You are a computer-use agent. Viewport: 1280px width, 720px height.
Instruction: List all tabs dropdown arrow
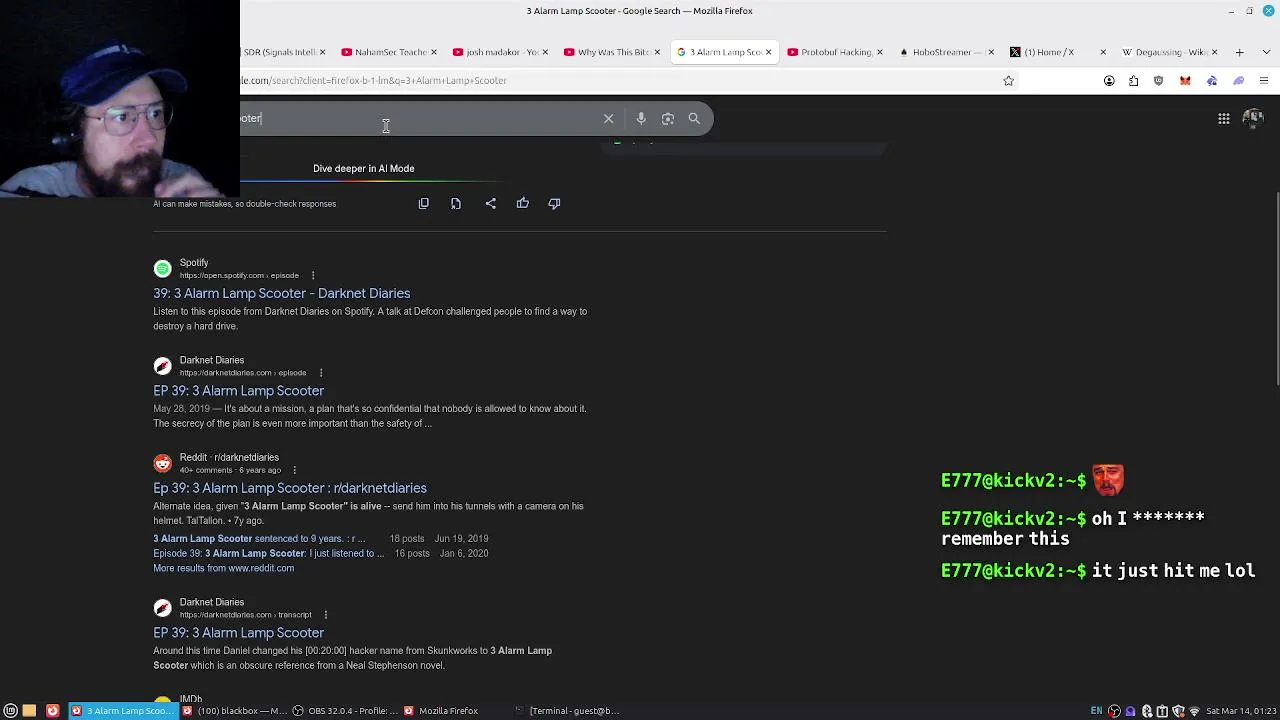click(x=1264, y=52)
